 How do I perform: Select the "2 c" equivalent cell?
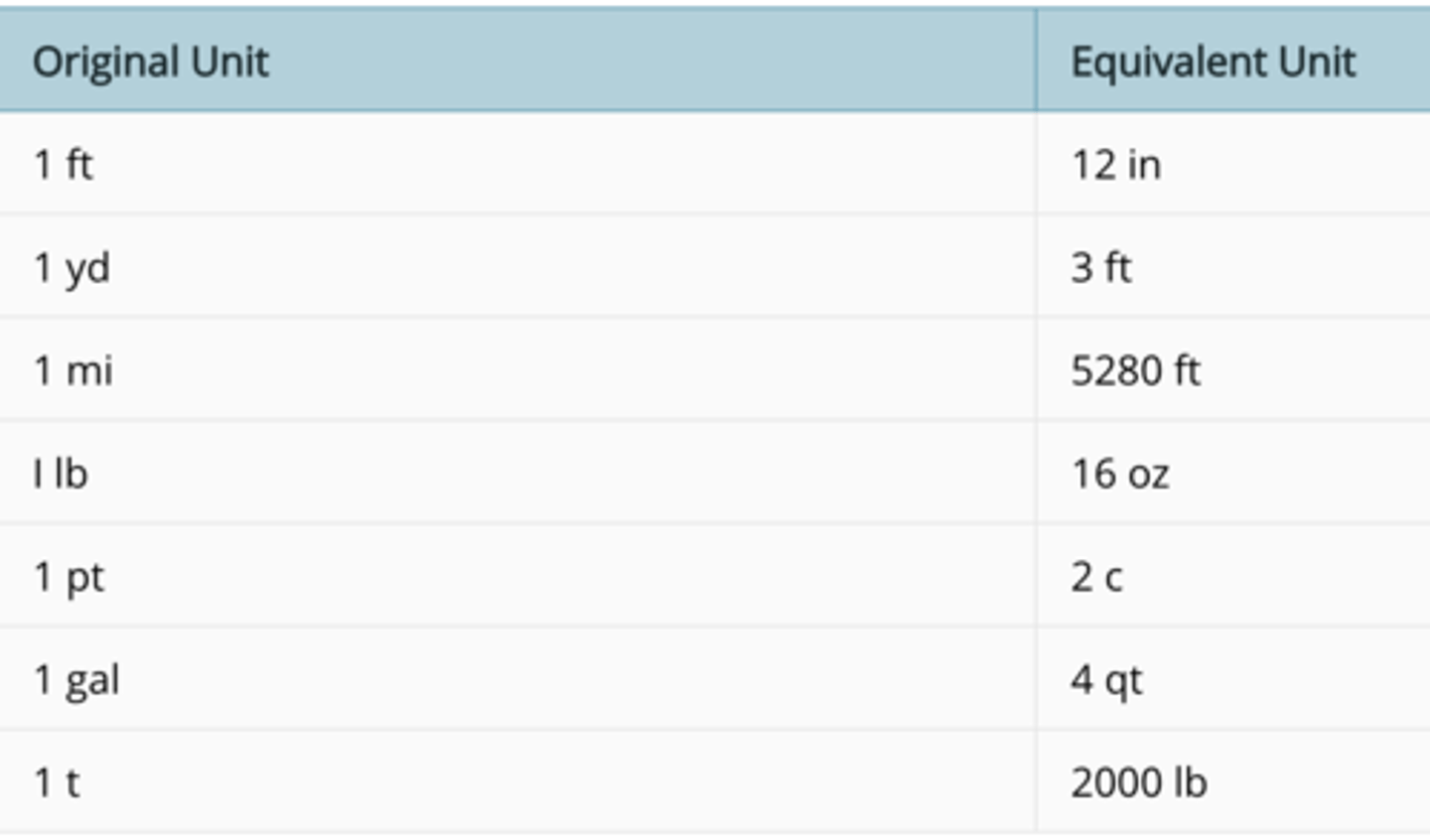(x=1096, y=577)
